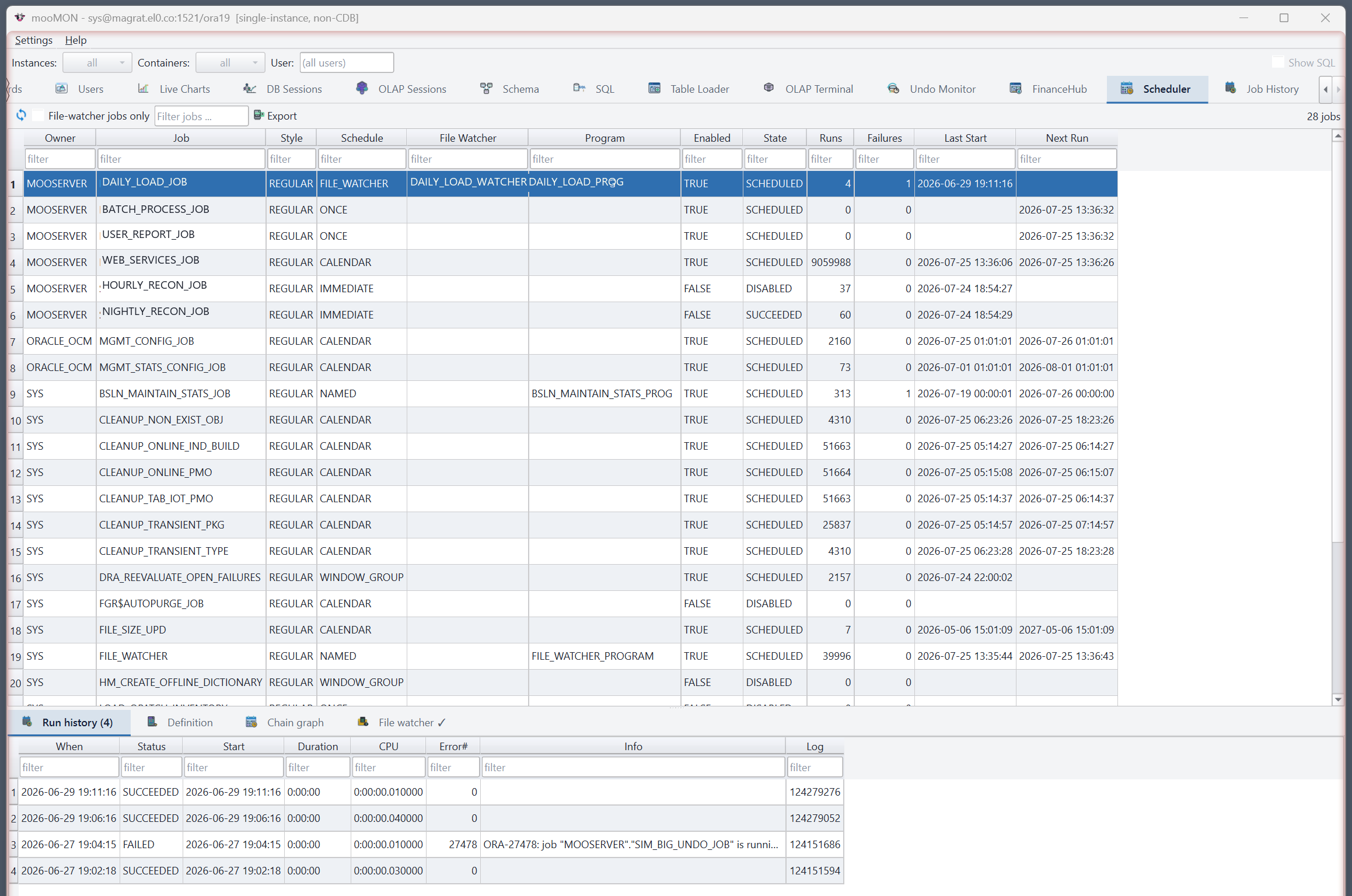Toggle File-watcher jobs only checkbox
The width and height of the screenshot is (1352, 896).
coord(39,116)
